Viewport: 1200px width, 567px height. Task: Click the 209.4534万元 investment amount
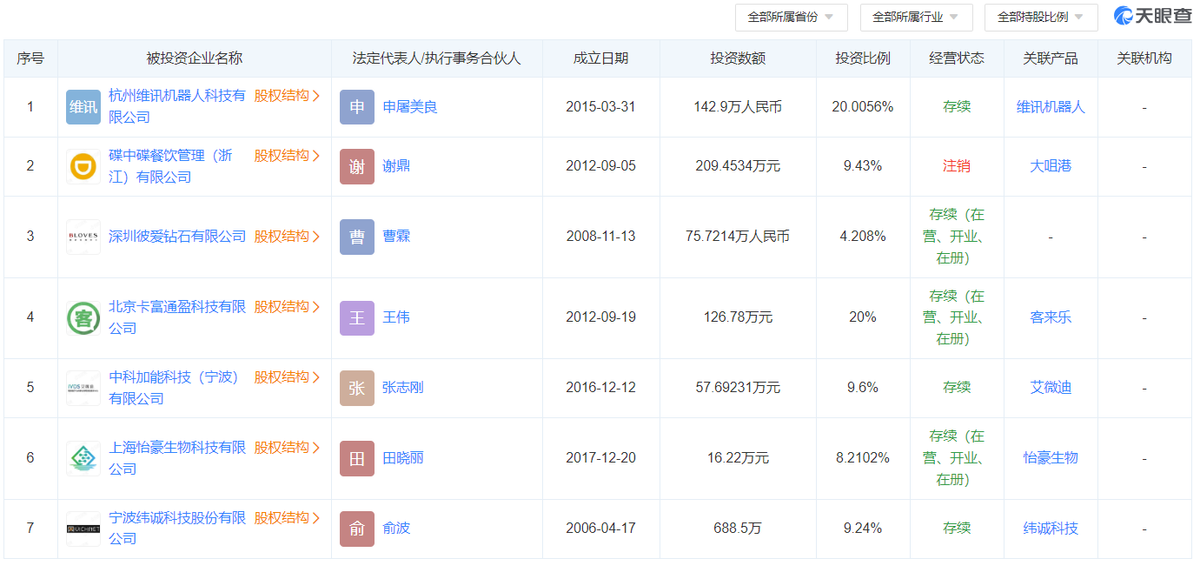[x=738, y=166]
